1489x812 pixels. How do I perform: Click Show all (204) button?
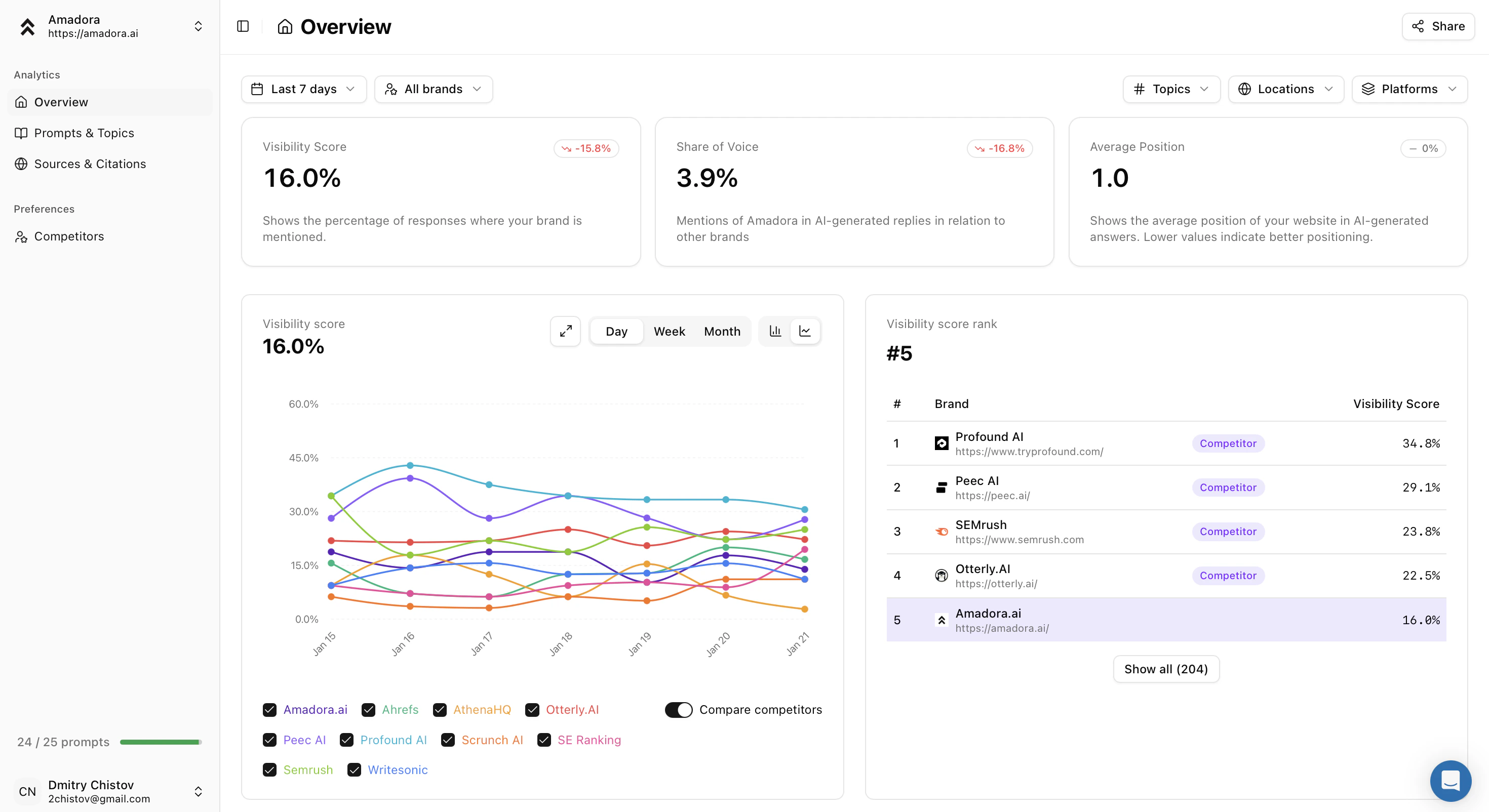pyautogui.click(x=1165, y=669)
